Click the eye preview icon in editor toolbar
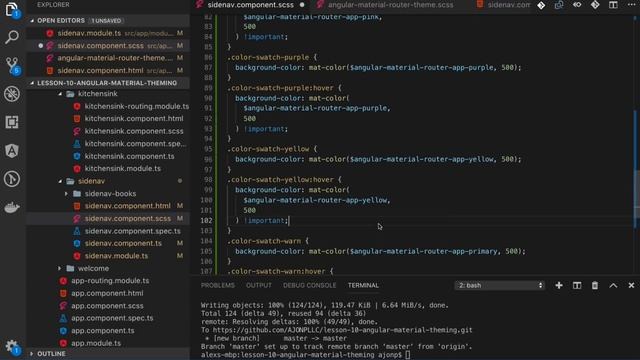 (x=577, y=5)
